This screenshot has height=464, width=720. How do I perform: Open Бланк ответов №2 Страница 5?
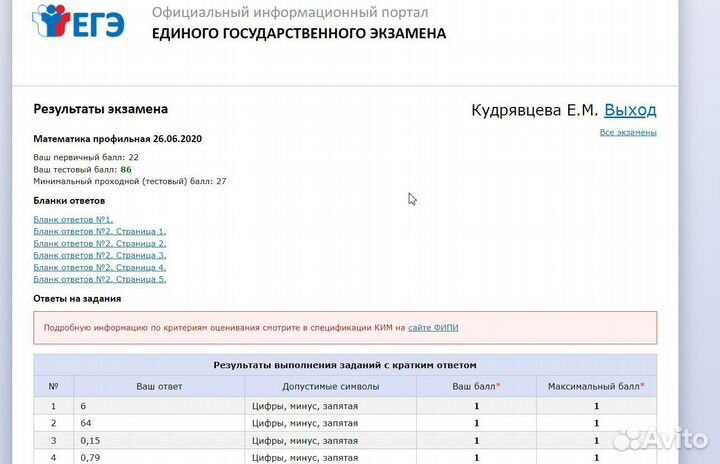point(100,279)
